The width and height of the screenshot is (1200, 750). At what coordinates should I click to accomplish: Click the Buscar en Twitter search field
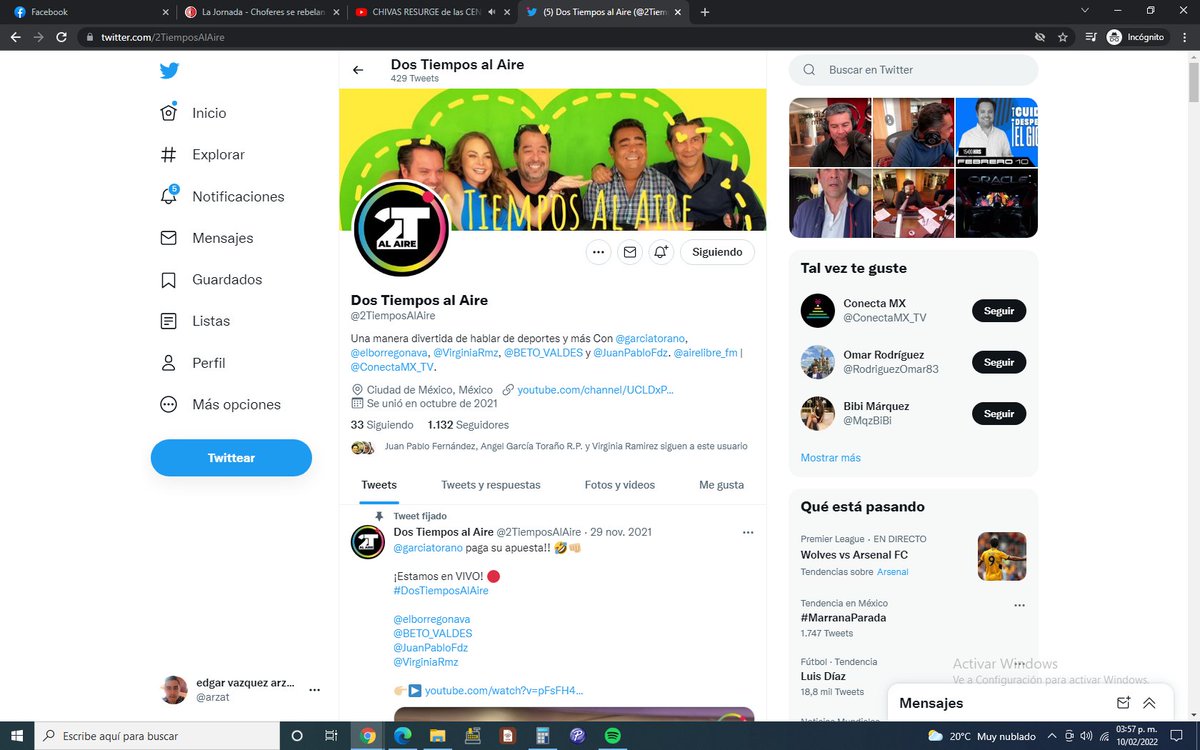[x=913, y=70]
